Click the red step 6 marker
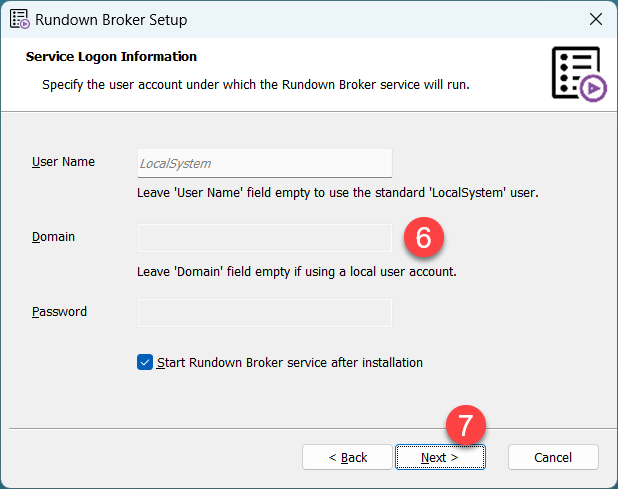 tap(423, 238)
